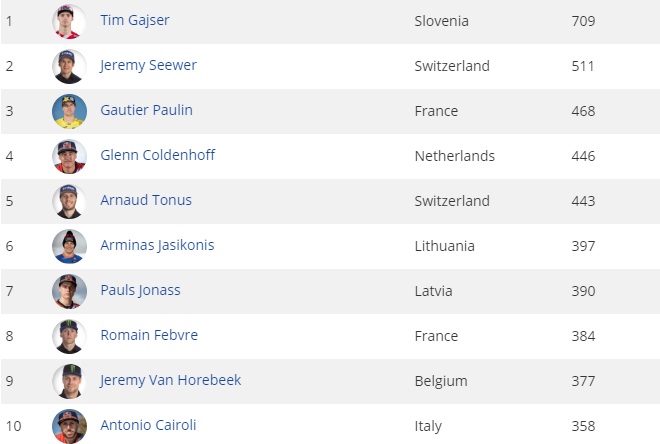Click Arminas Jasikonis's avatar image
Viewport: 660px width, 444px height.
click(69, 246)
